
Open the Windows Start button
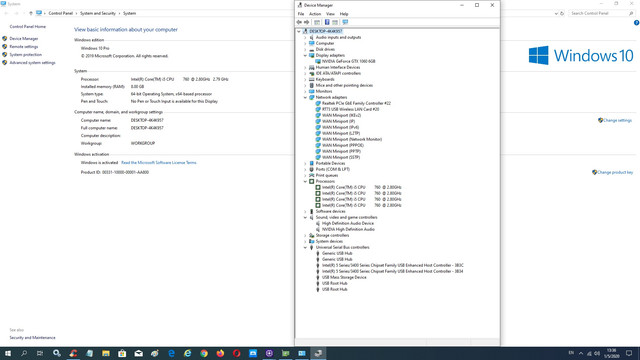pos(8,353)
